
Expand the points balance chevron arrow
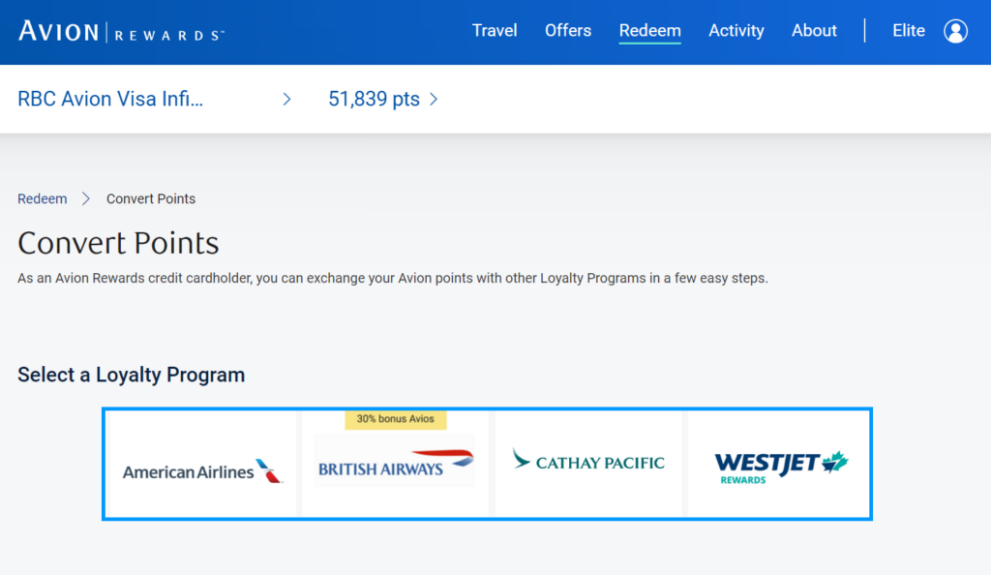coord(434,99)
